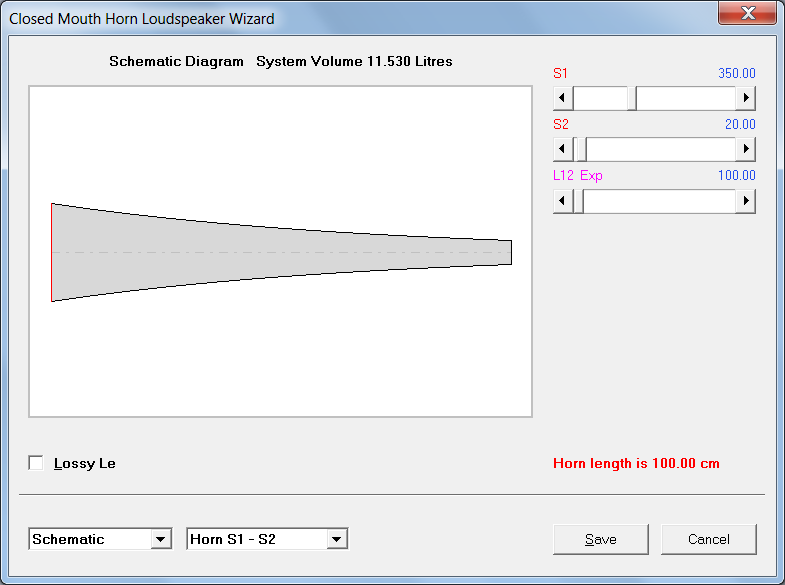Viewport: 785px width, 585px height.
Task: Click the System Volume 11.530 Litres text
Action: pos(354,61)
